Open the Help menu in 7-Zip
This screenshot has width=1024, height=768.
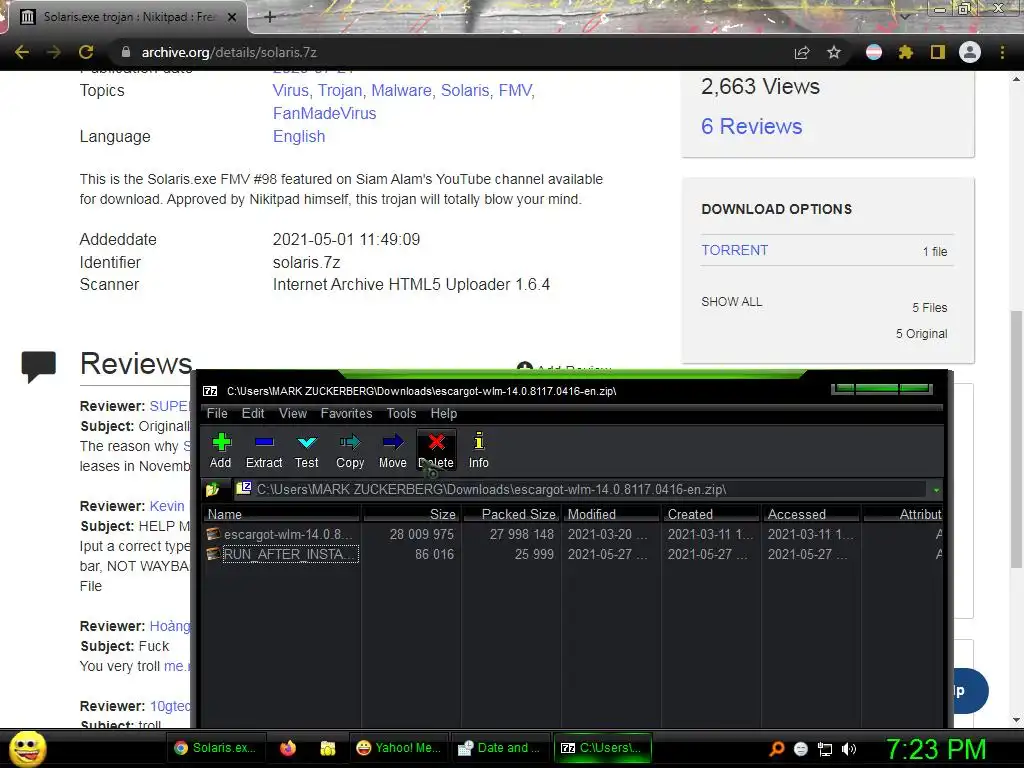(443, 413)
